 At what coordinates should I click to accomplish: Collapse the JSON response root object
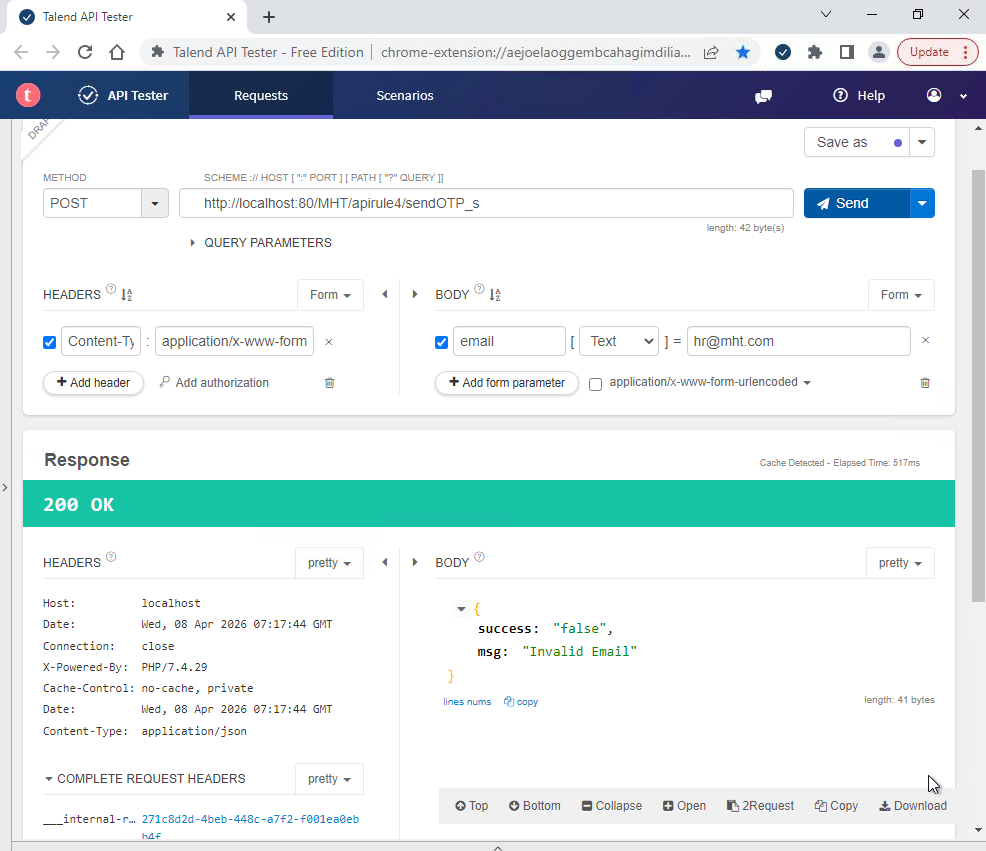pyautogui.click(x=461, y=609)
